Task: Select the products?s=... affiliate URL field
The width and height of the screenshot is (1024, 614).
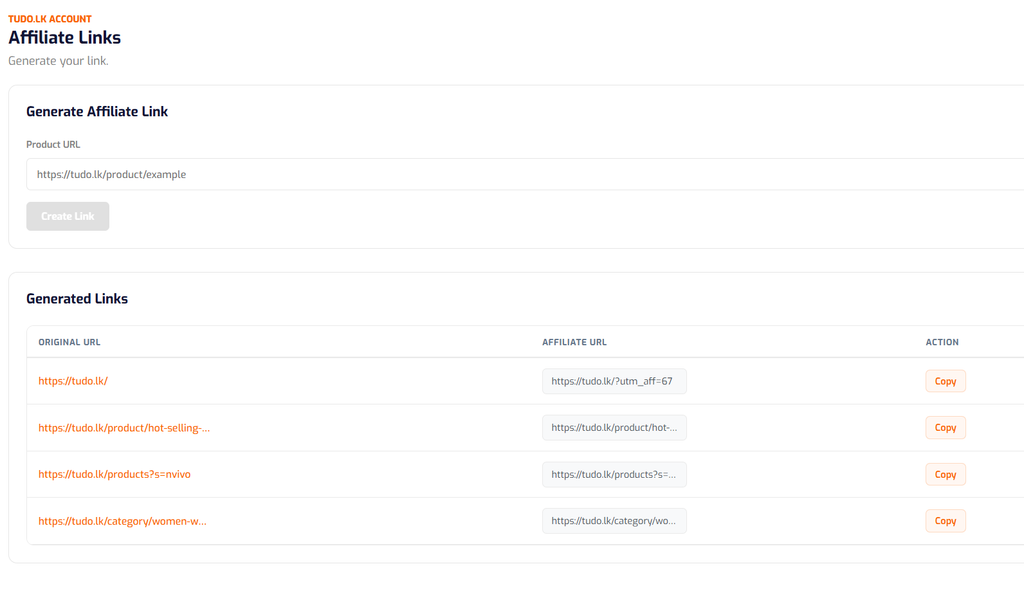Action: (x=614, y=475)
